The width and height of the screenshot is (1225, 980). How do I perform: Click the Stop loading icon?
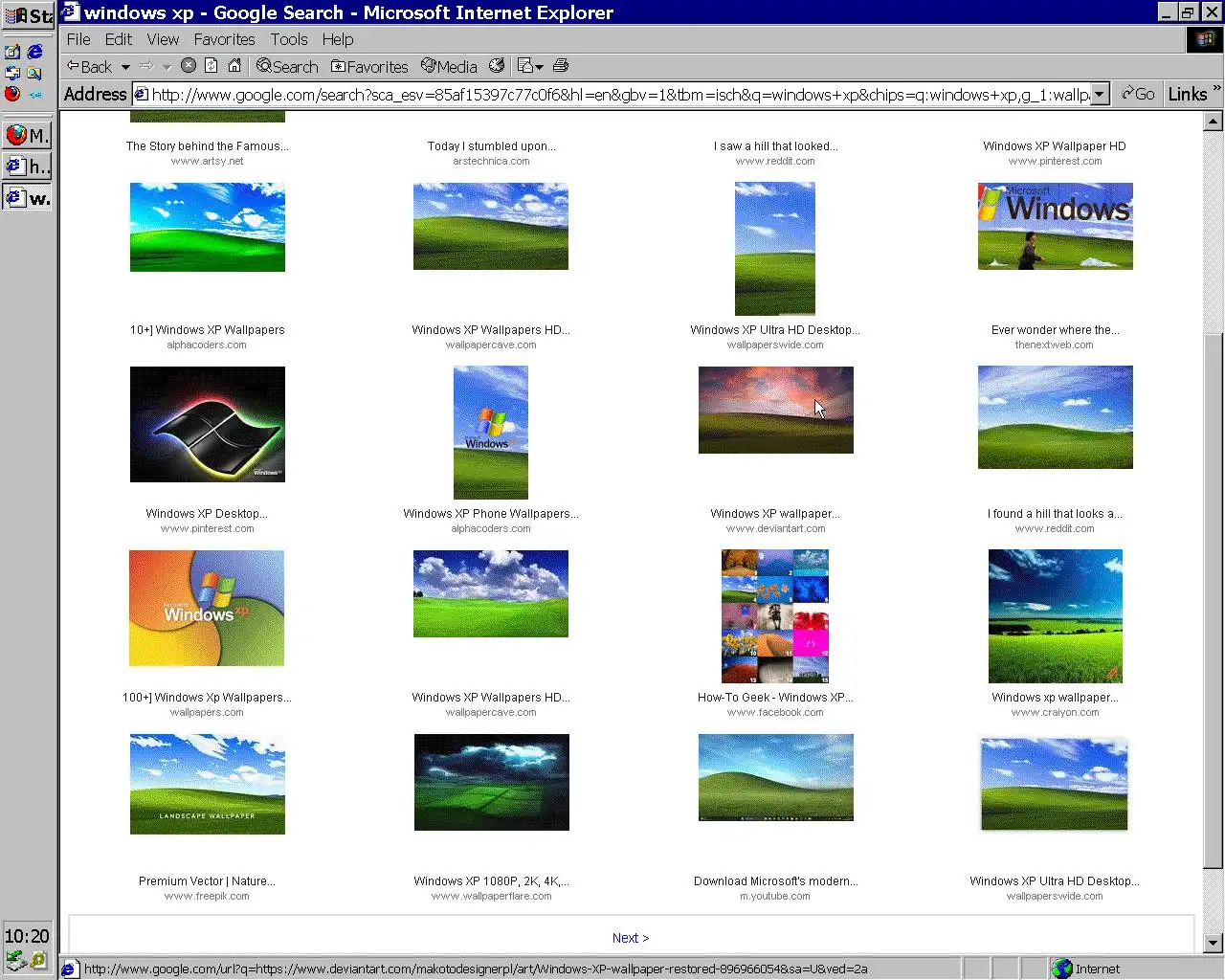189,65
